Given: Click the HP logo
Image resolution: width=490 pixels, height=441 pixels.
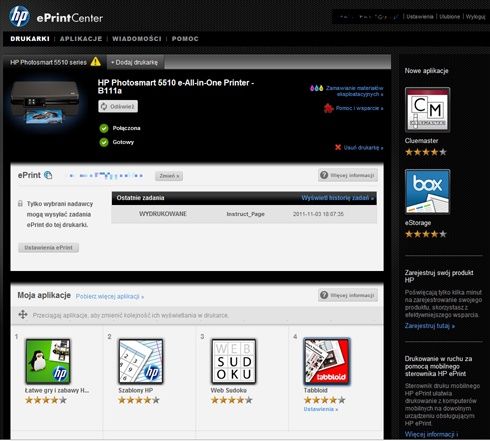Looking at the screenshot, I should click(x=19, y=16).
